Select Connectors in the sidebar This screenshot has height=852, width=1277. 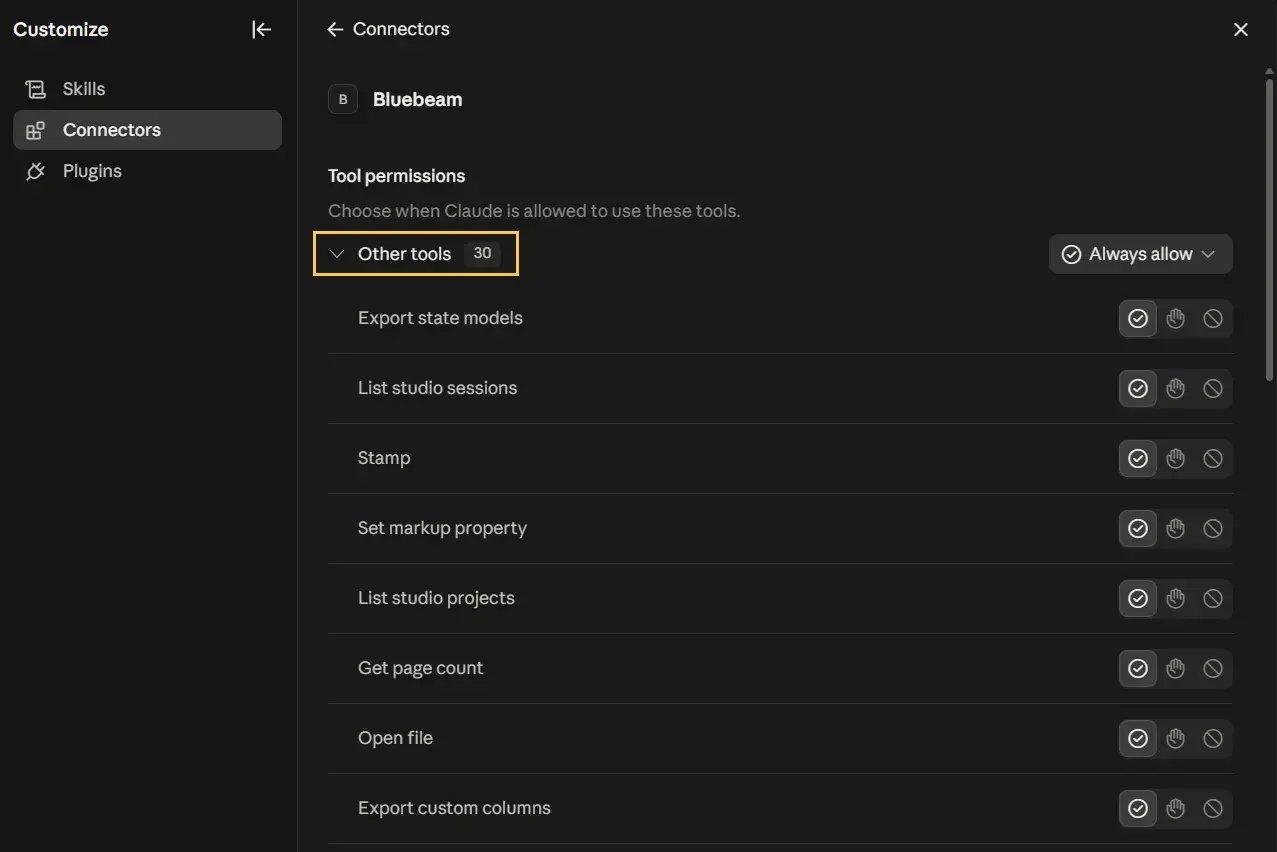tap(147, 130)
